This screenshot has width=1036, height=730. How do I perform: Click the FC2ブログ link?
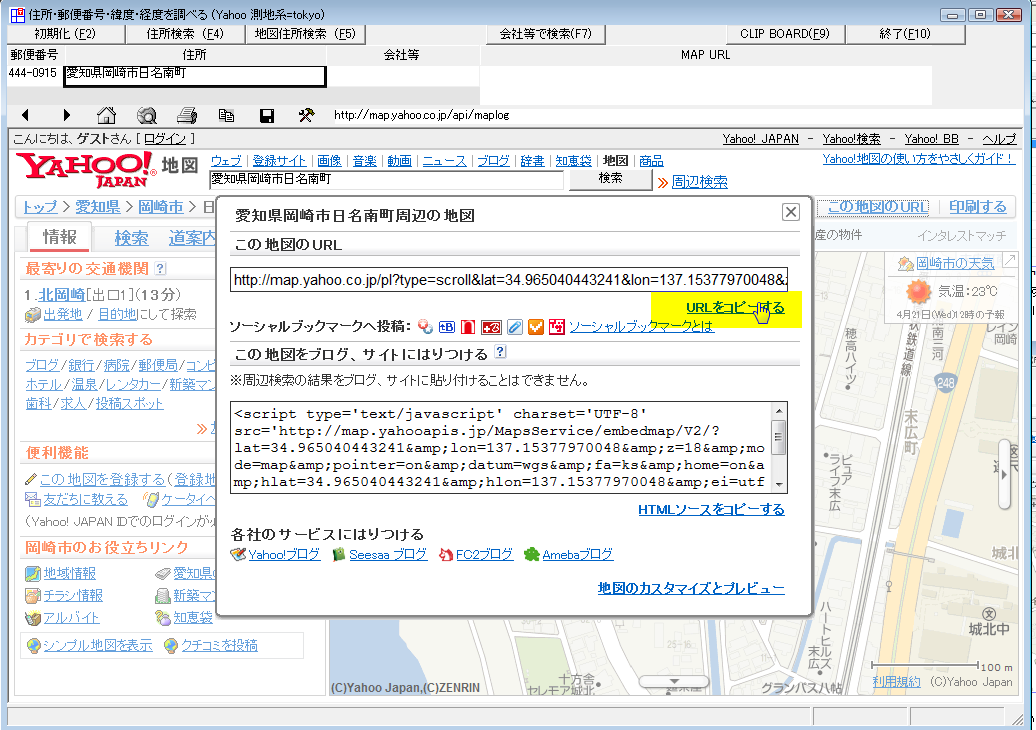click(484, 555)
